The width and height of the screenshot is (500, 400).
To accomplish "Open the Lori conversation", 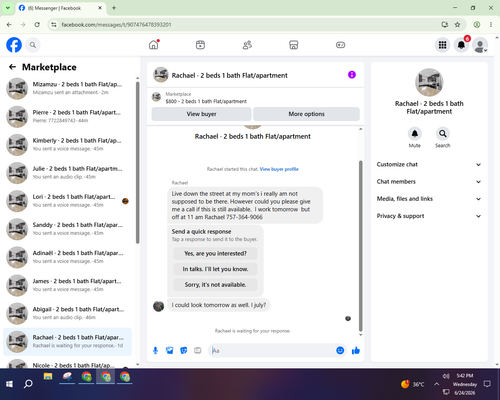I will 67,201.
